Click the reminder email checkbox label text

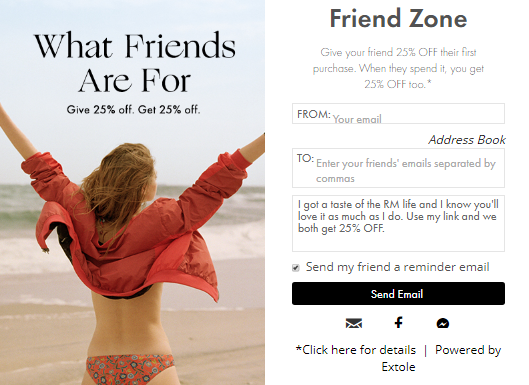pos(397,267)
